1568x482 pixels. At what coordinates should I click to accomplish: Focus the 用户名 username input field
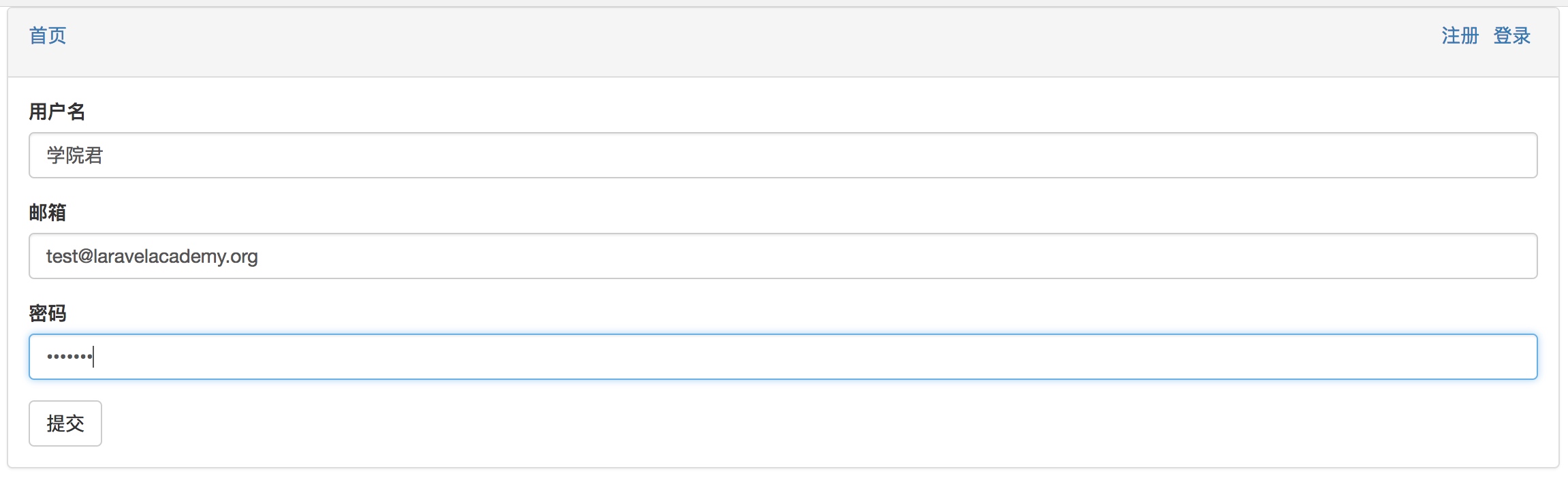[x=783, y=155]
